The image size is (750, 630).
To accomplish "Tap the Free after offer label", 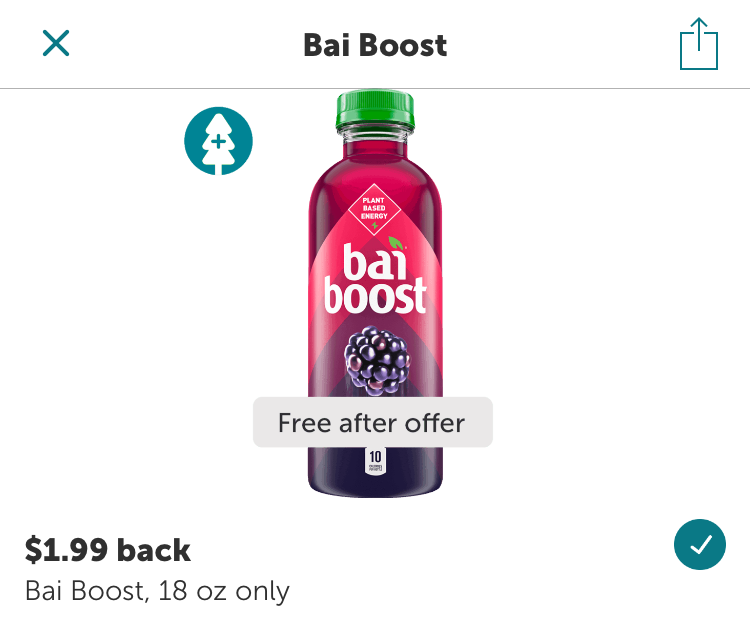I will point(372,422).
